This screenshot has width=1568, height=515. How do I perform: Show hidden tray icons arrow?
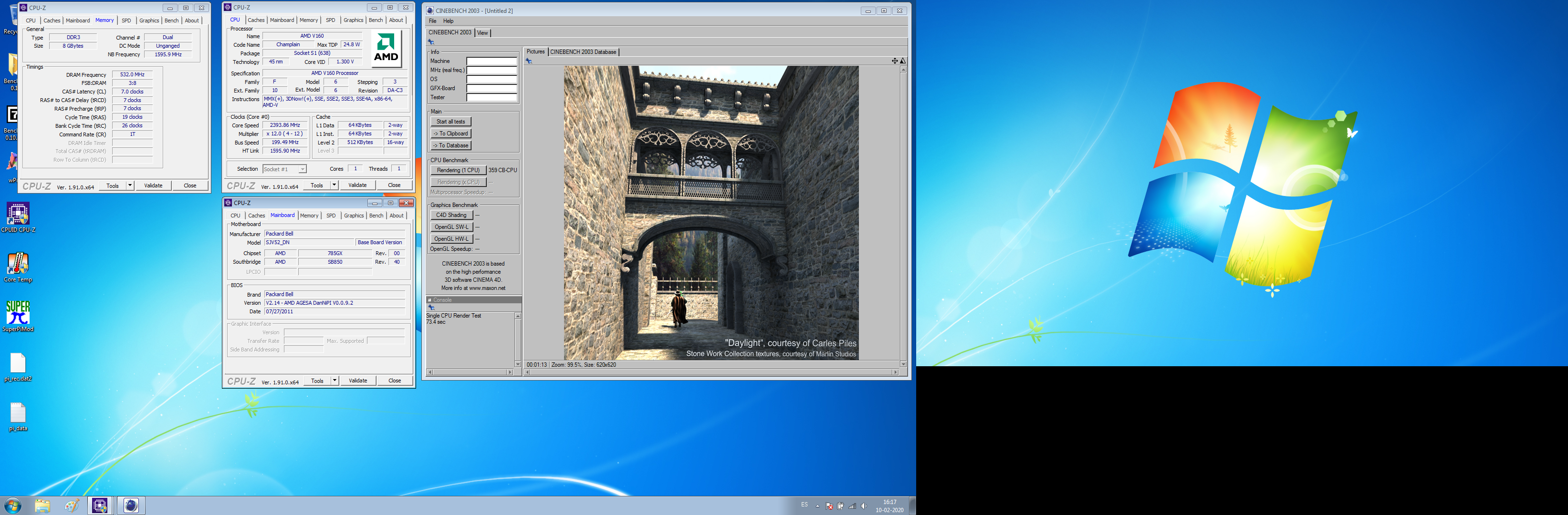[817, 506]
